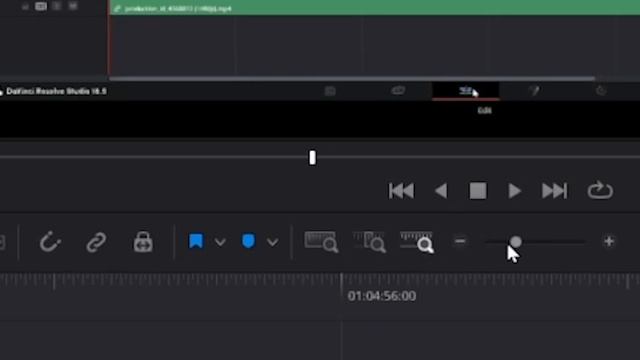Viewport: 640px width, 360px height.
Task: Toggle timeline snapping magnet icon
Action: pyautogui.click(x=50, y=242)
